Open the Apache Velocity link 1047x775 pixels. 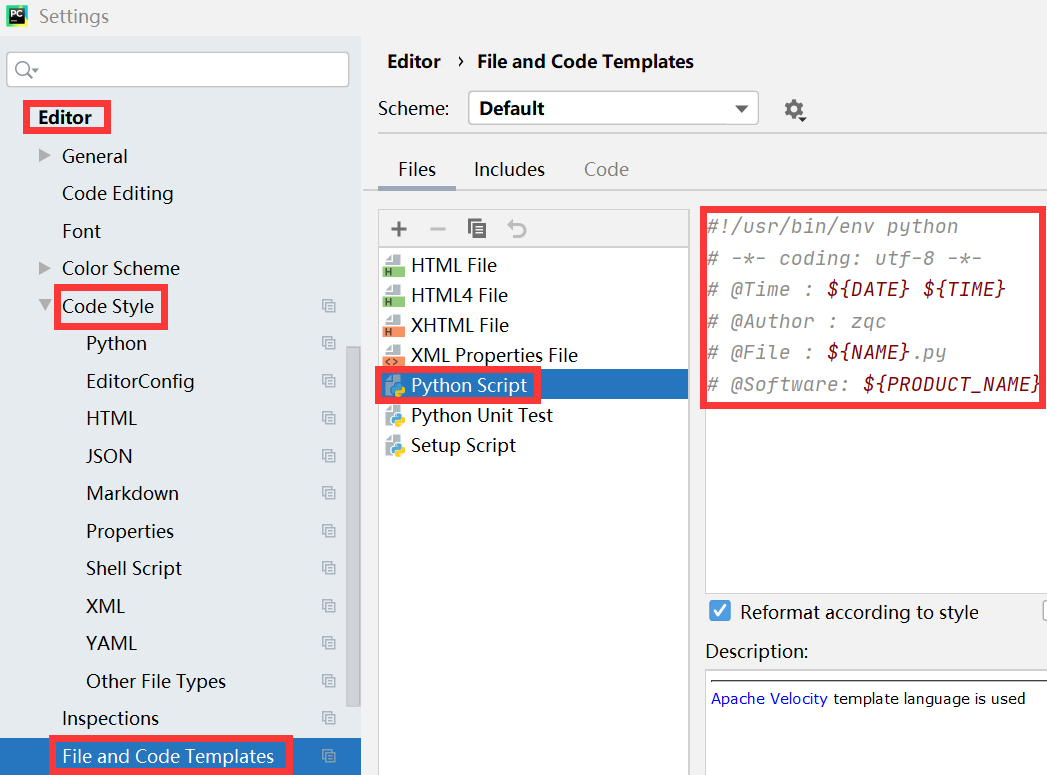pos(769,699)
